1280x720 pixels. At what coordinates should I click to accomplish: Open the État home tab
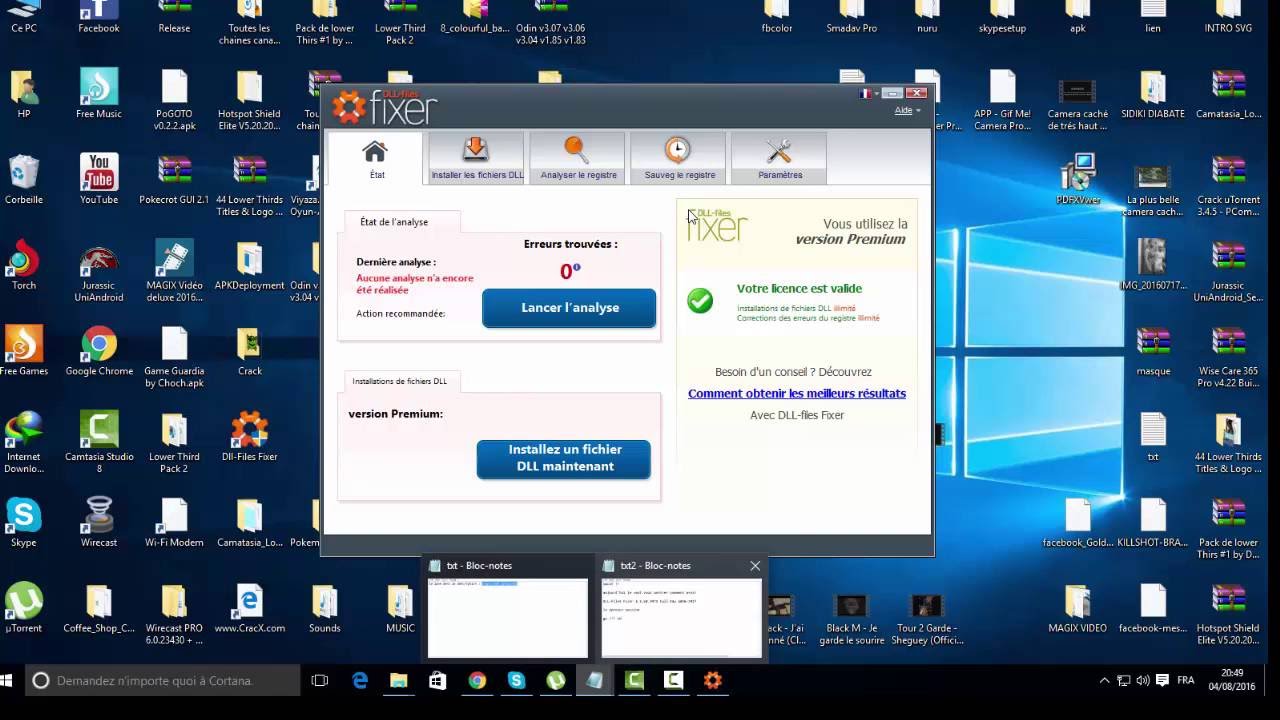pyautogui.click(x=376, y=158)
